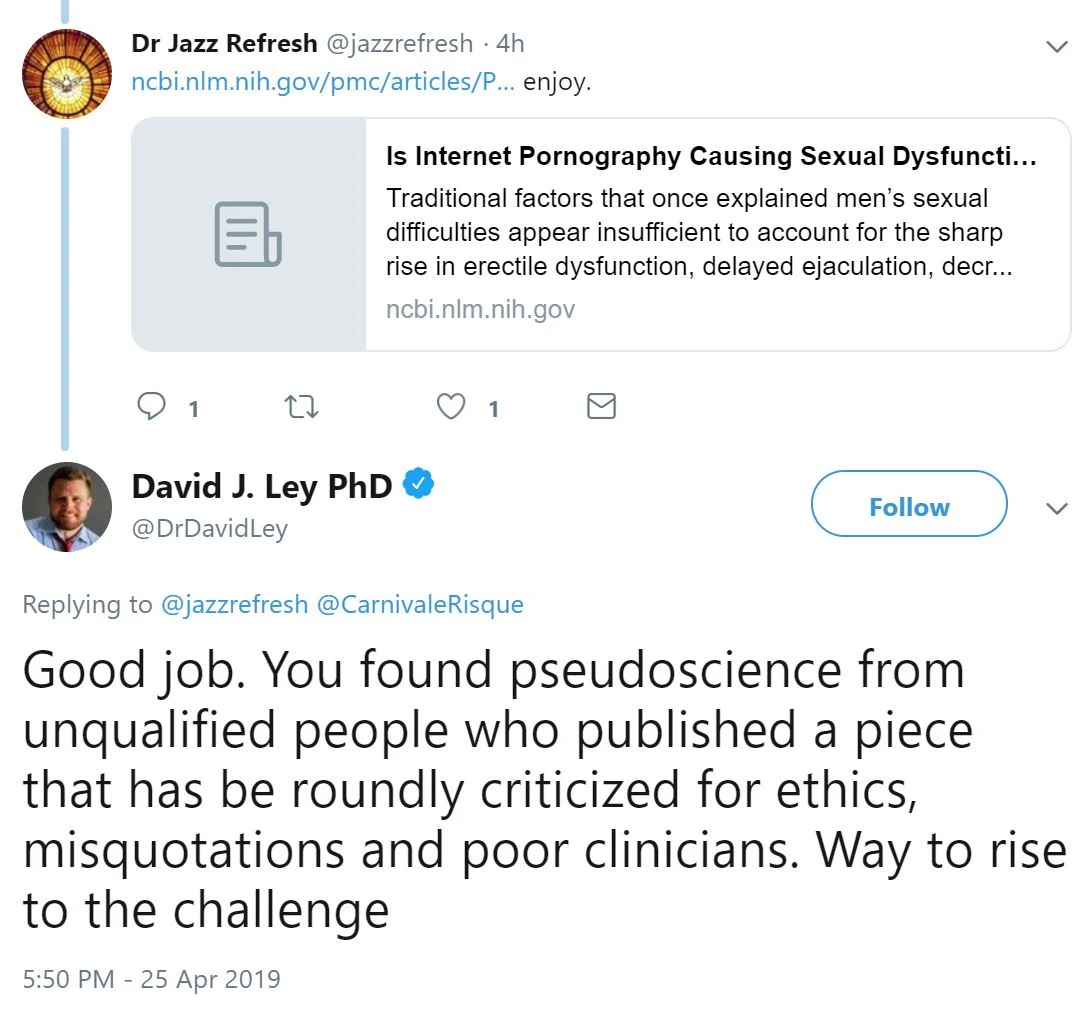
Task: Click the retweet icon under the article card
Action: coord(300,406)
